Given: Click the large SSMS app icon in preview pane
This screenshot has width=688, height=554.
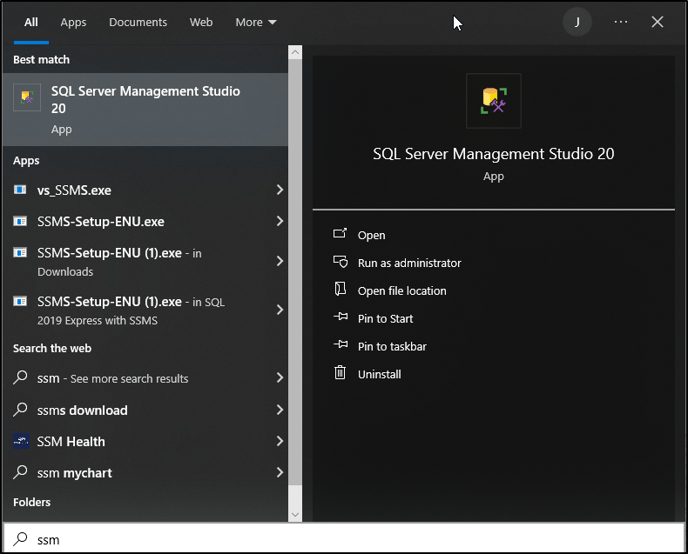Looking at the screenshot, I should pyautogui.click(x=494, y=101).
